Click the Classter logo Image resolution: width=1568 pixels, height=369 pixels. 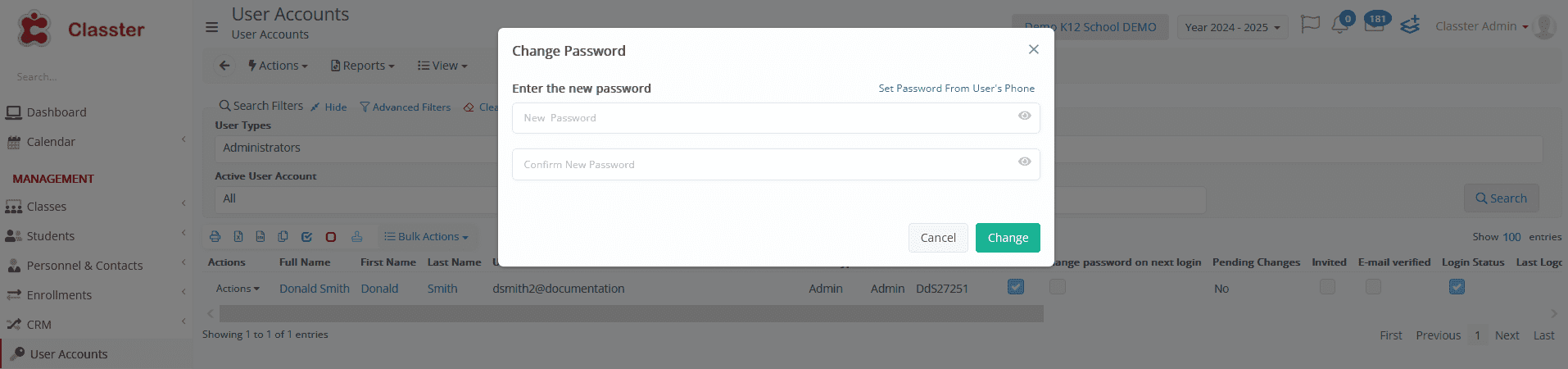80,30
